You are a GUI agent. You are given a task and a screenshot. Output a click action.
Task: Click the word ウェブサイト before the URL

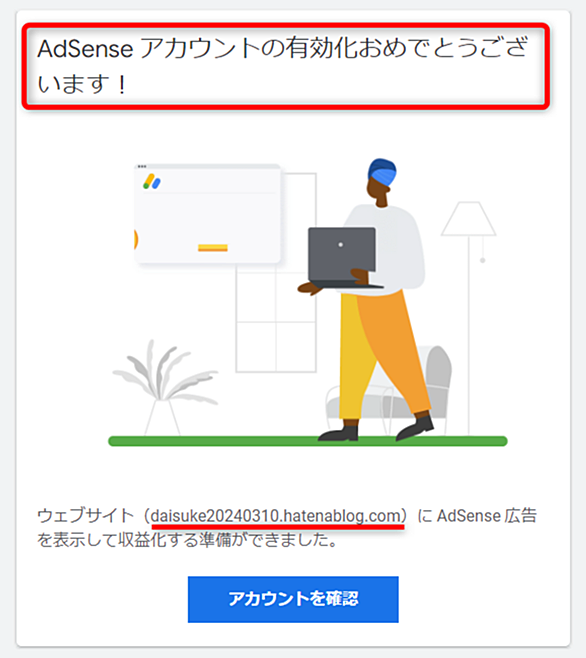point(86,515)
